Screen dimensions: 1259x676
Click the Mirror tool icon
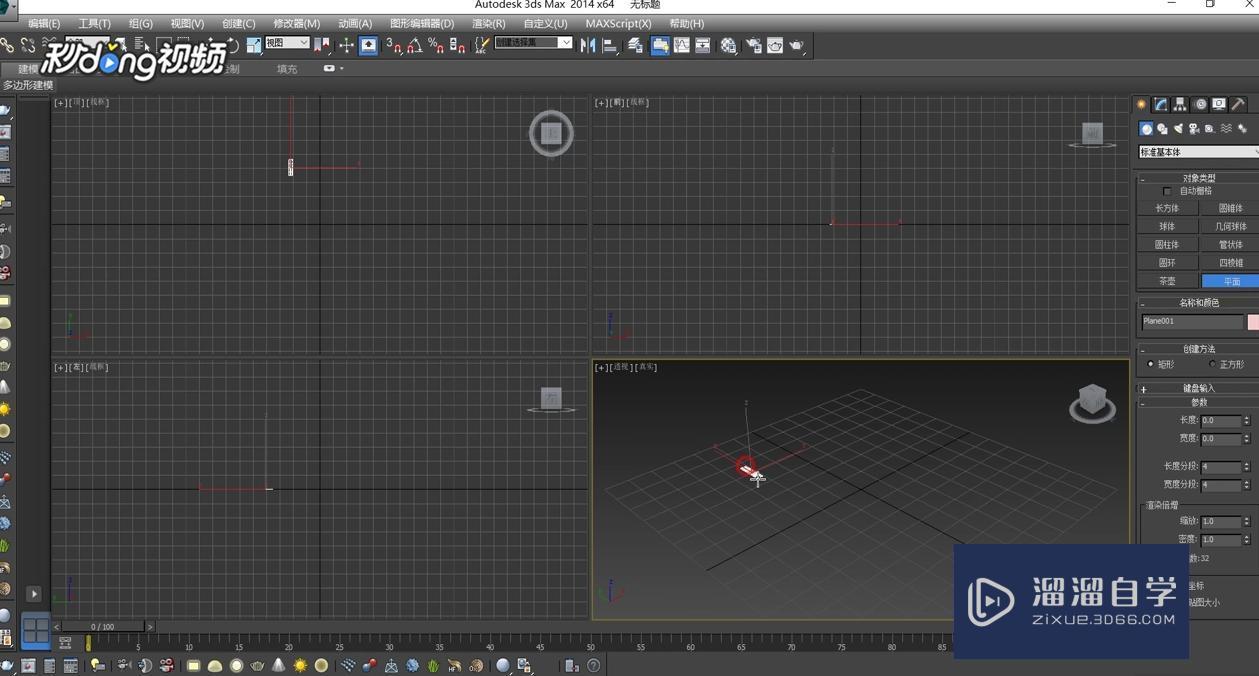click(588, 45)
